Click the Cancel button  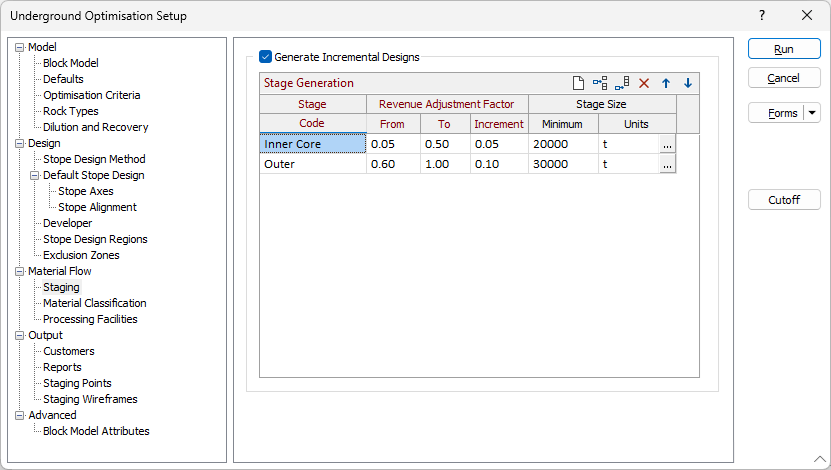coord(784,78)
